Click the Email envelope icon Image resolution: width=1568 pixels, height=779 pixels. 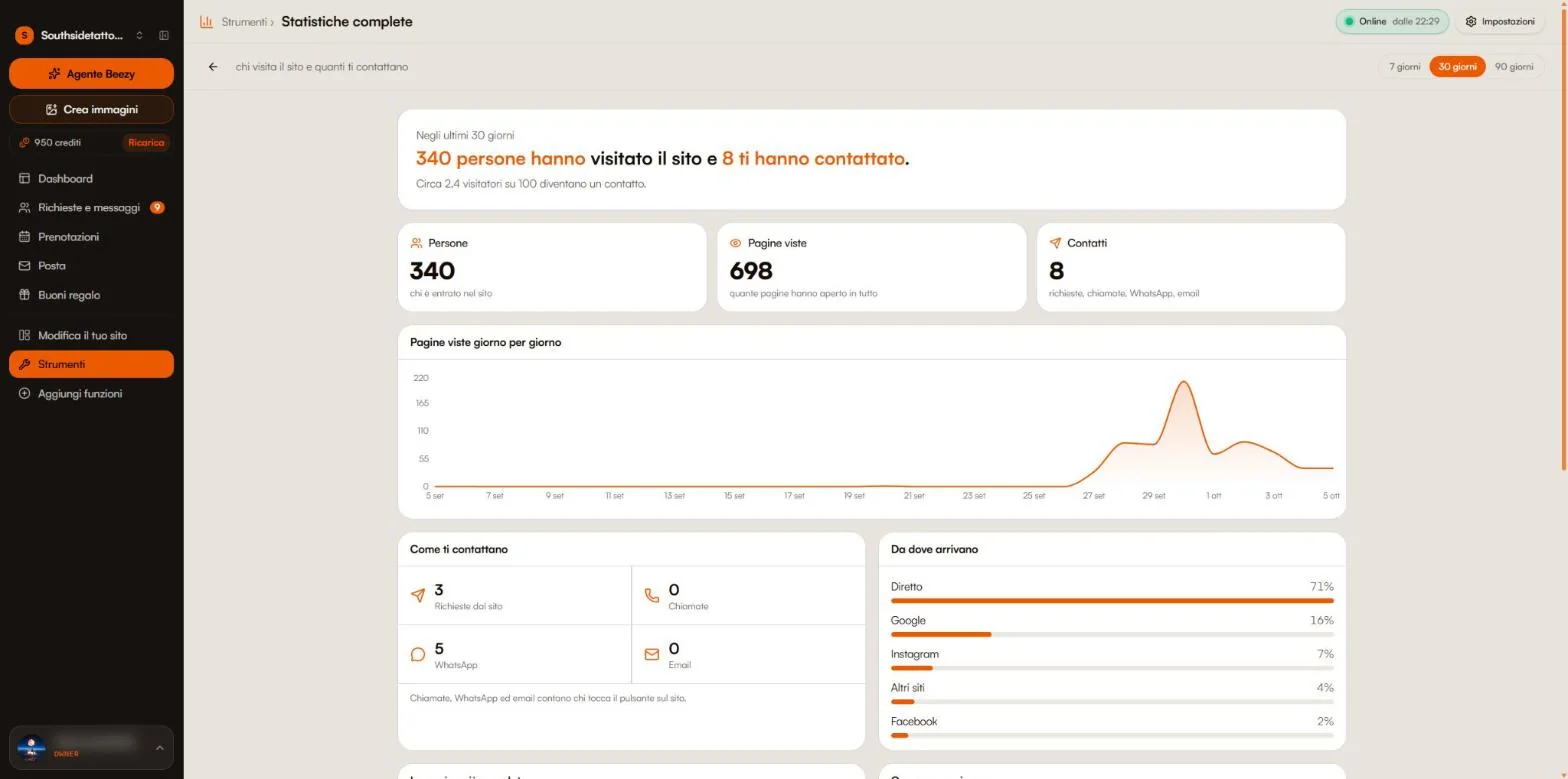click(x=652, y=654)
